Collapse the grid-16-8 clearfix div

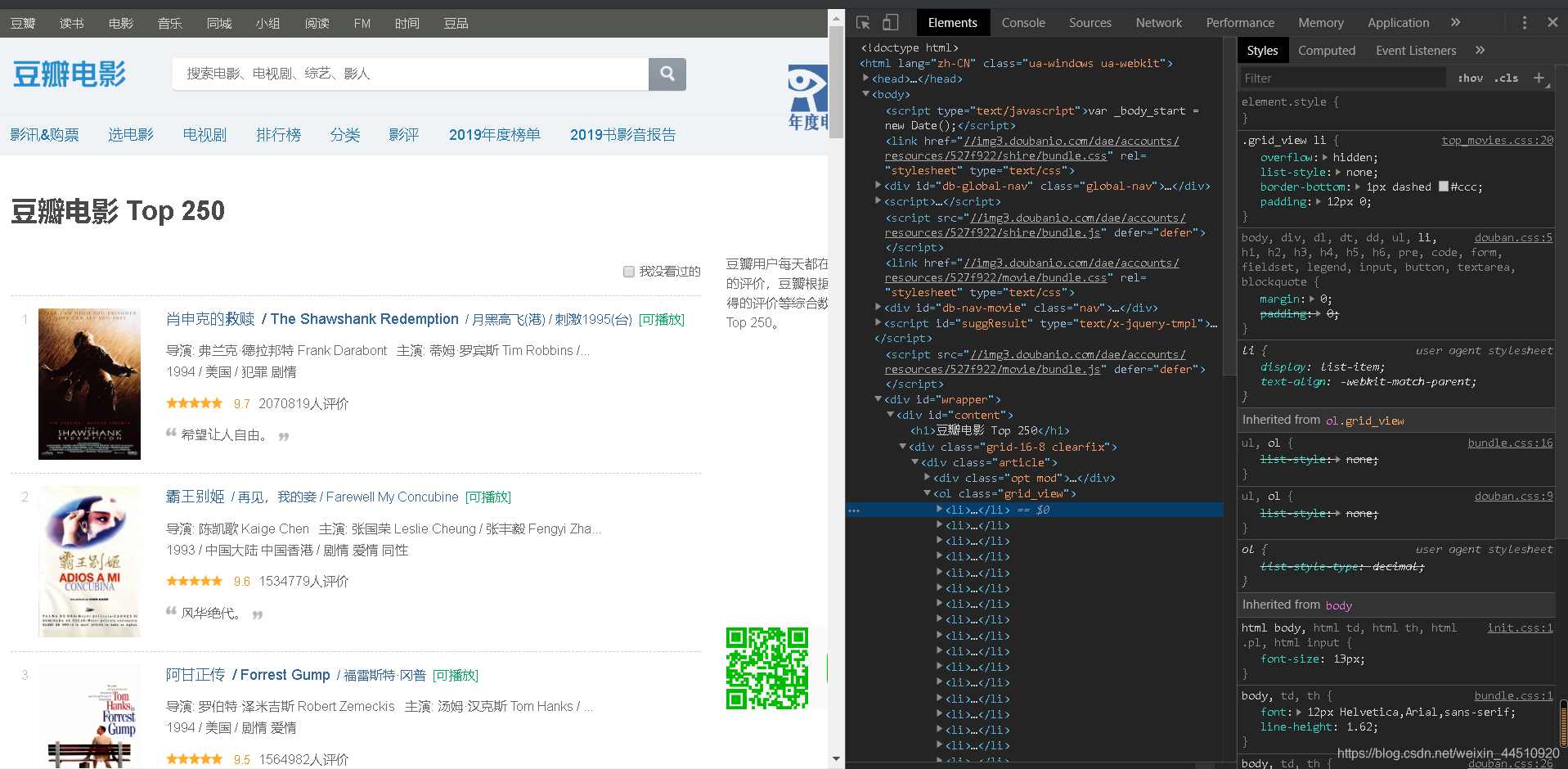[x=903, y=447]
